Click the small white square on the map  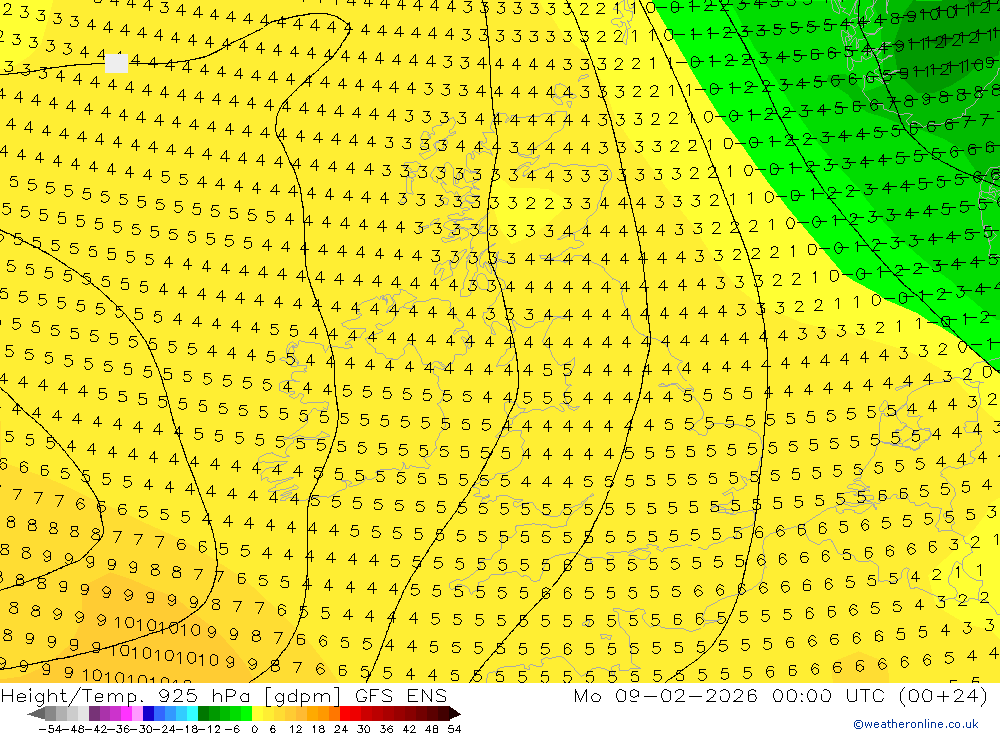pos(116,63)
